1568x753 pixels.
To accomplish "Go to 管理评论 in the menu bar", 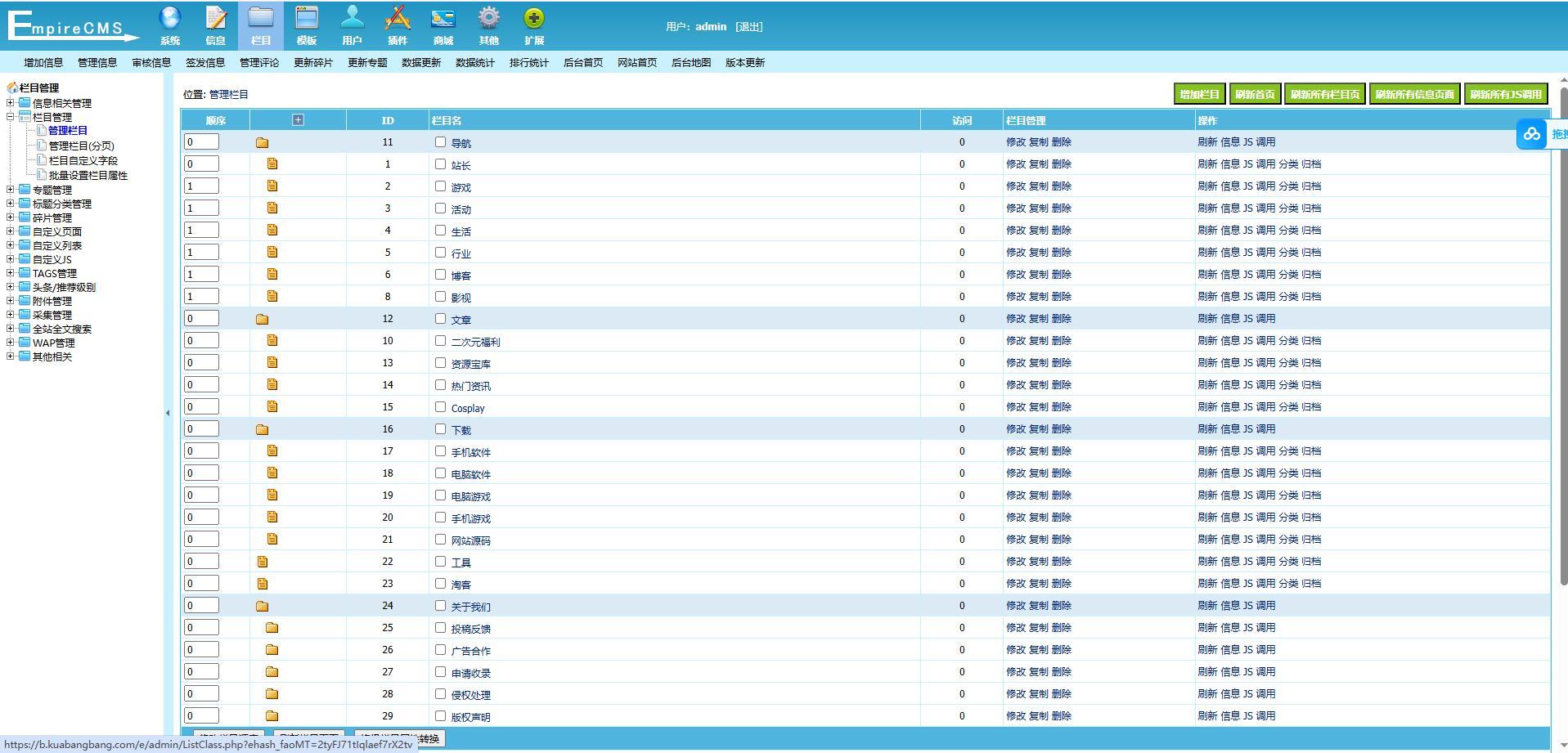I will (258, 63).
